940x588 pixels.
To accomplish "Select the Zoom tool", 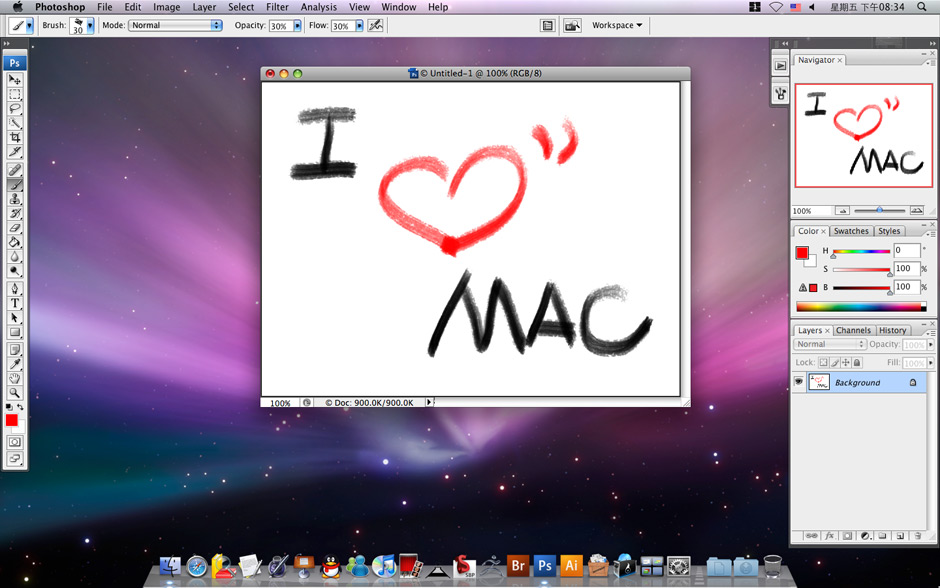I will pyautogui.click(x=14, y=393).
